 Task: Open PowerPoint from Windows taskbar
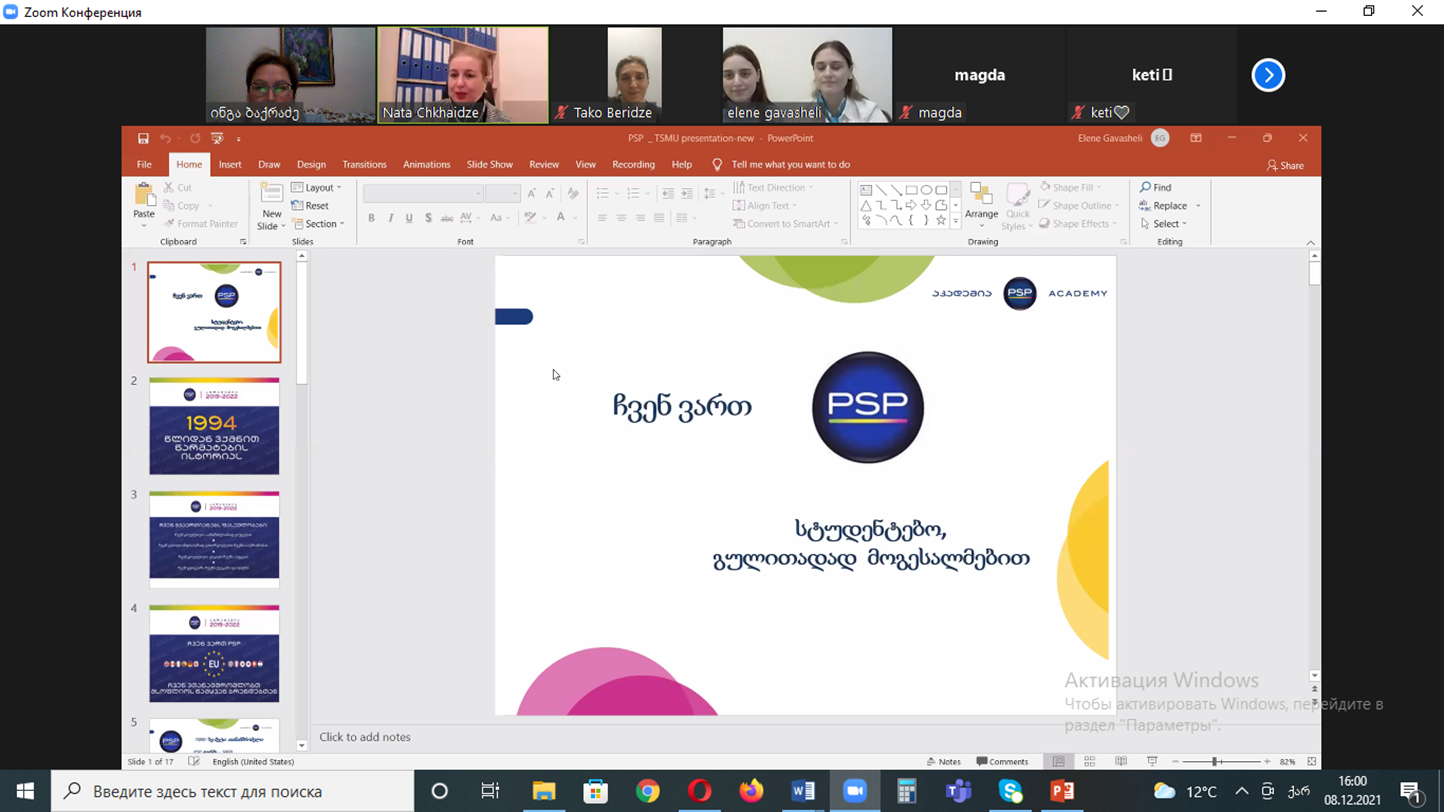tap(1062, 791)
